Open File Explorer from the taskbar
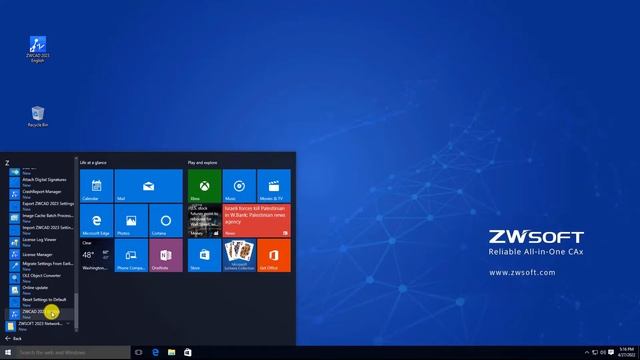This screenshot has height=360, width=640. point(171,352)
